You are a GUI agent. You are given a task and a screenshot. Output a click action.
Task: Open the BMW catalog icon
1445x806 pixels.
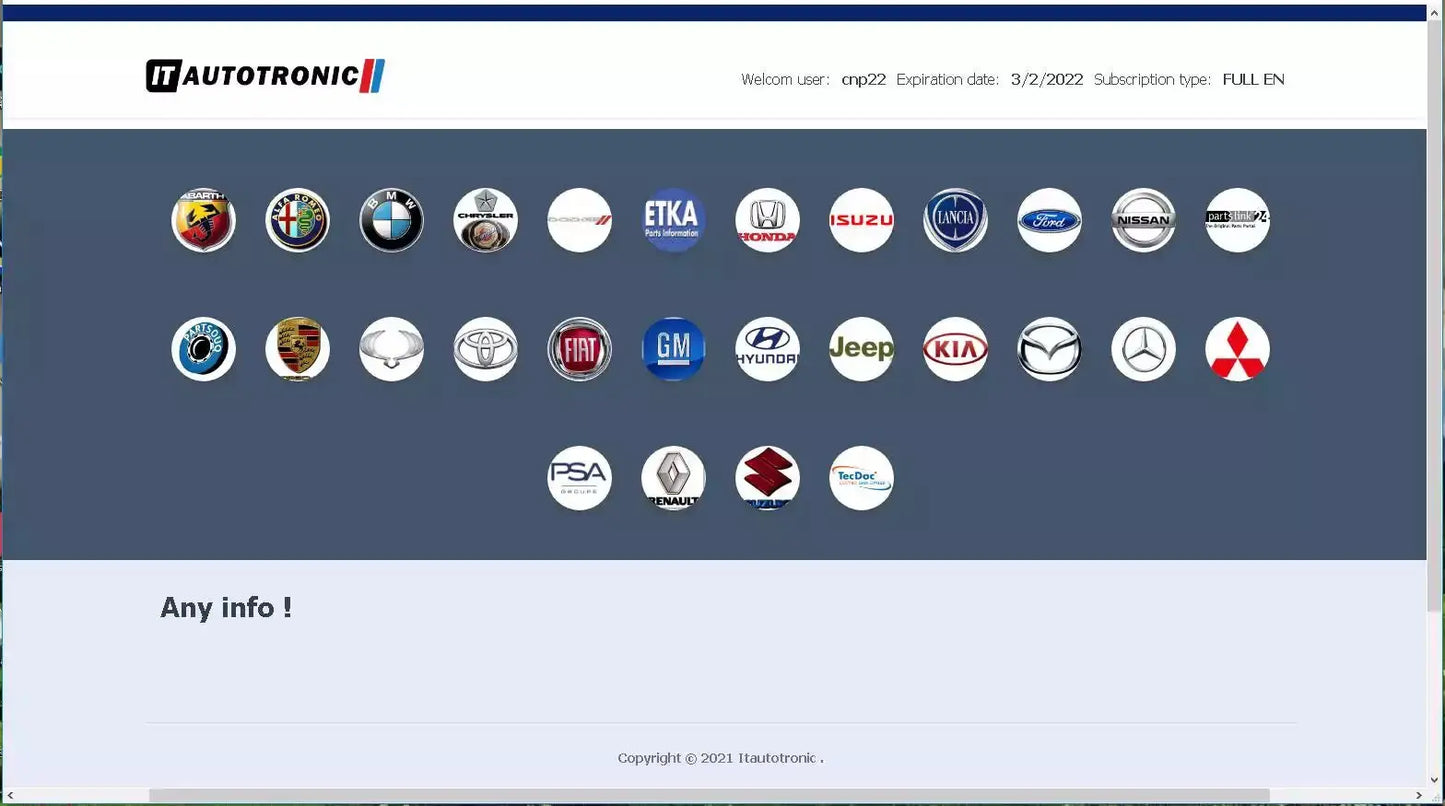(392, 220)
